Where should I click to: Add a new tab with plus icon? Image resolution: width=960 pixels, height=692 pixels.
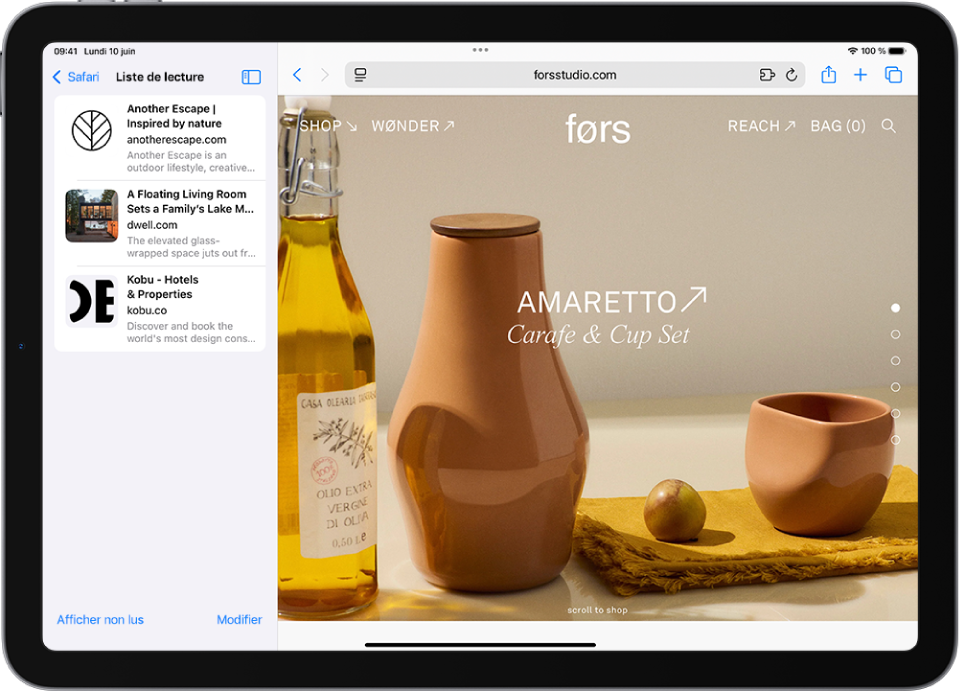pyautogui.click(x=860, y=75)
